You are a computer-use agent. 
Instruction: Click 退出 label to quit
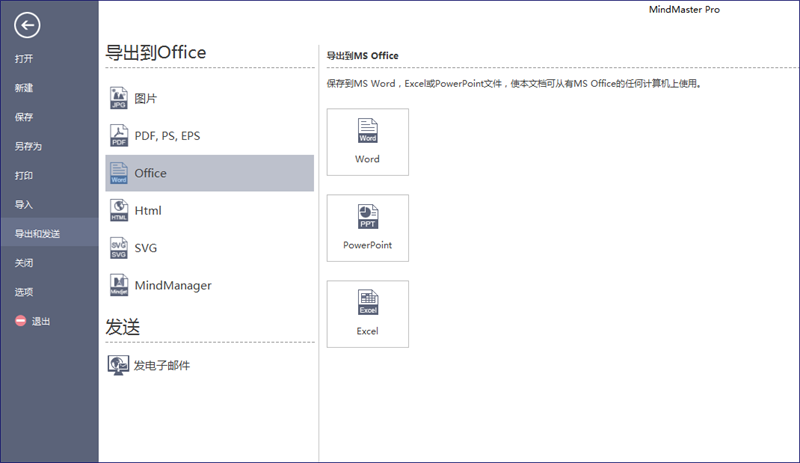click(x=41, y=321)
